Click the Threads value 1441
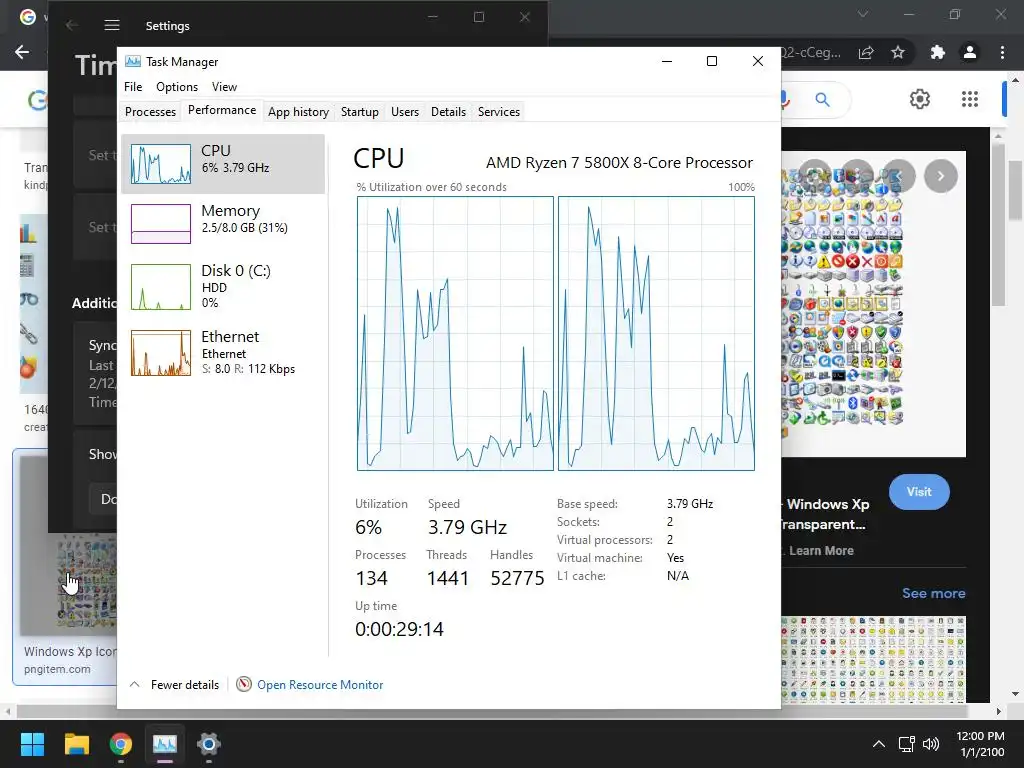The image size is (1024, 768). click(447, 578)
